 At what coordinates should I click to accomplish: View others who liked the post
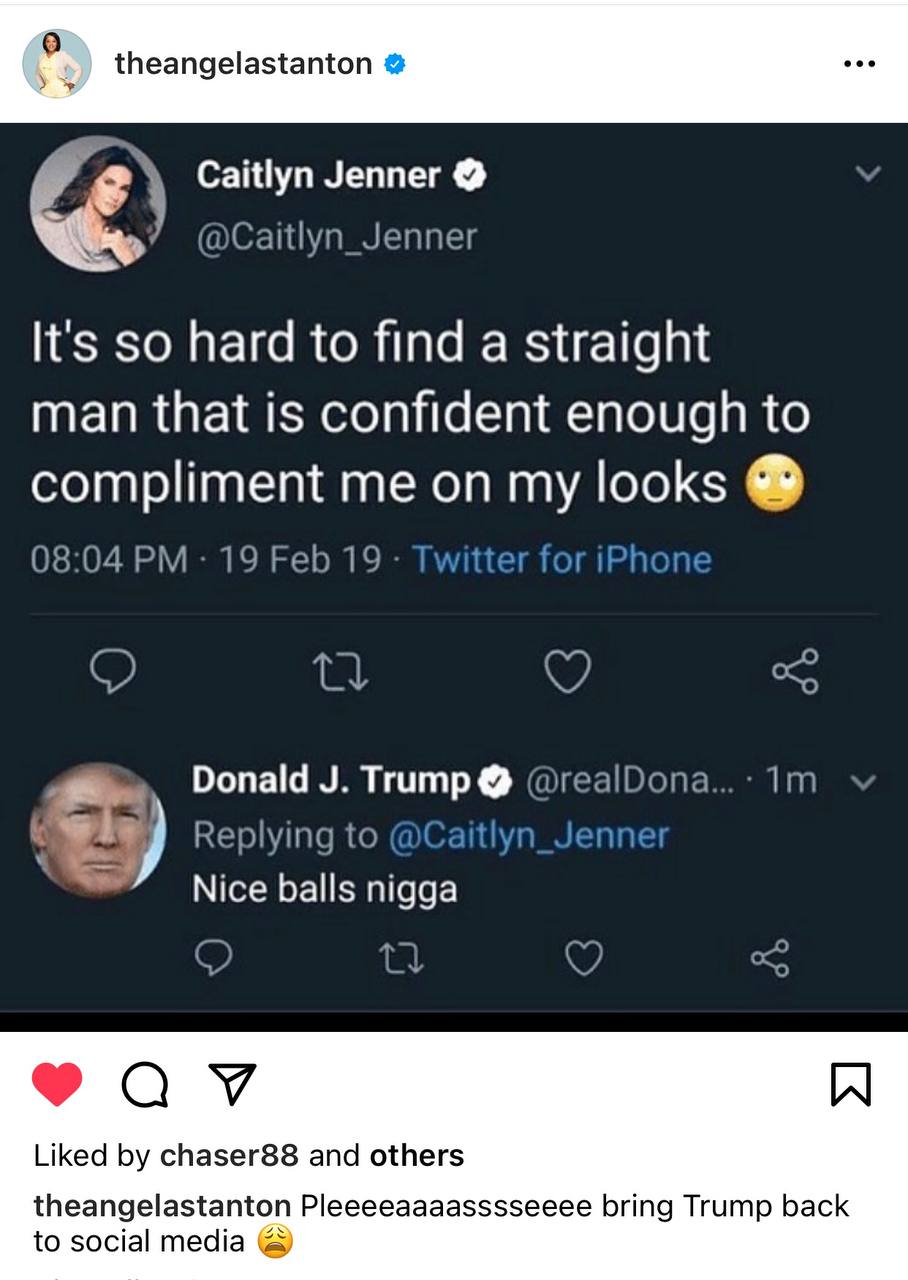click(417, 1156)
